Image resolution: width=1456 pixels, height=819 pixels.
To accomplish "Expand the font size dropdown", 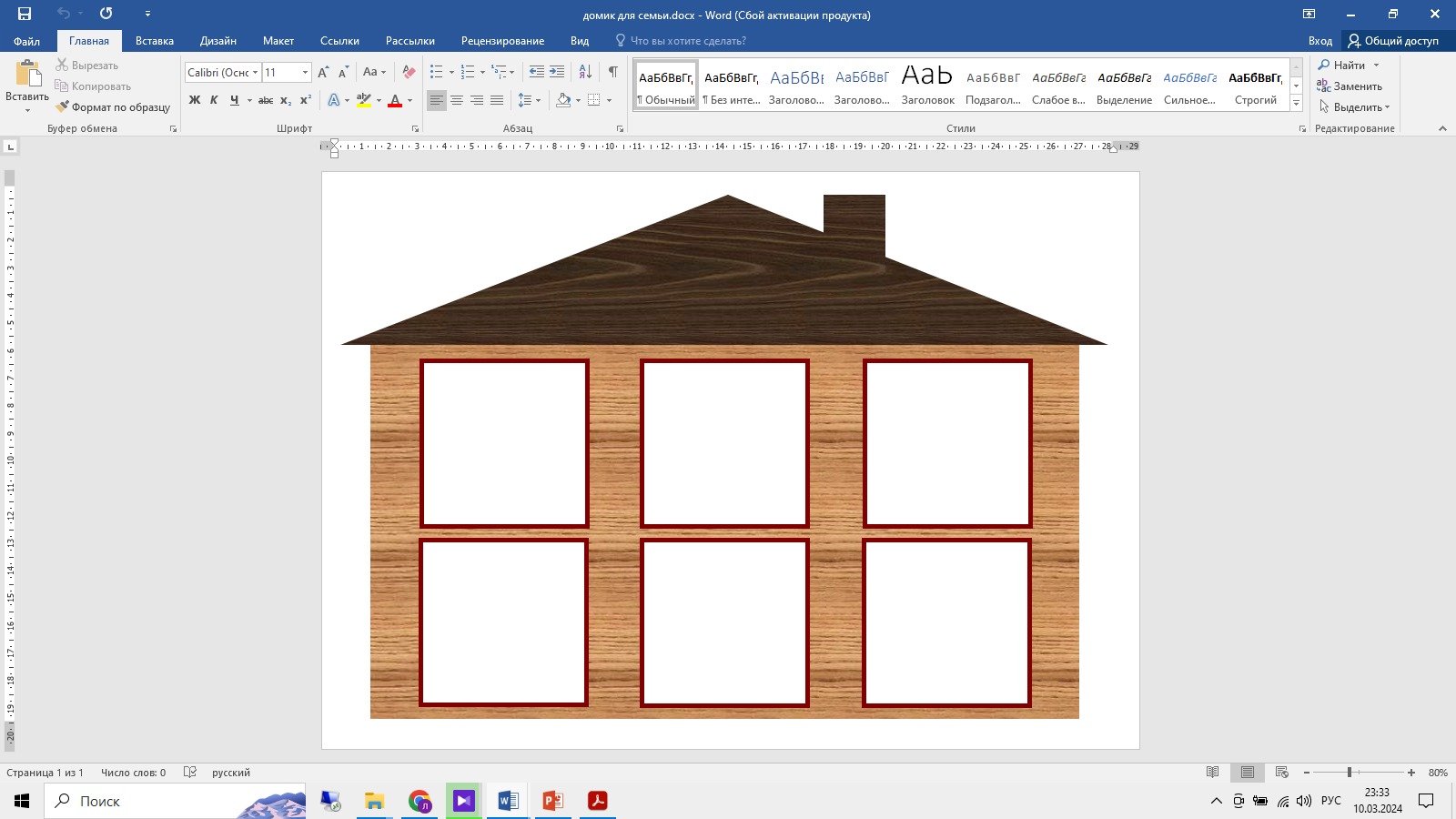I will point(305,73).
